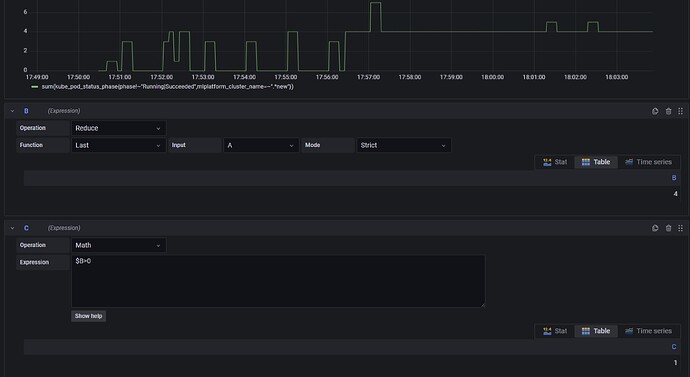Grab the drag handle of expression C
Screen dimensions: 690x377
click(x=680, y=228)
